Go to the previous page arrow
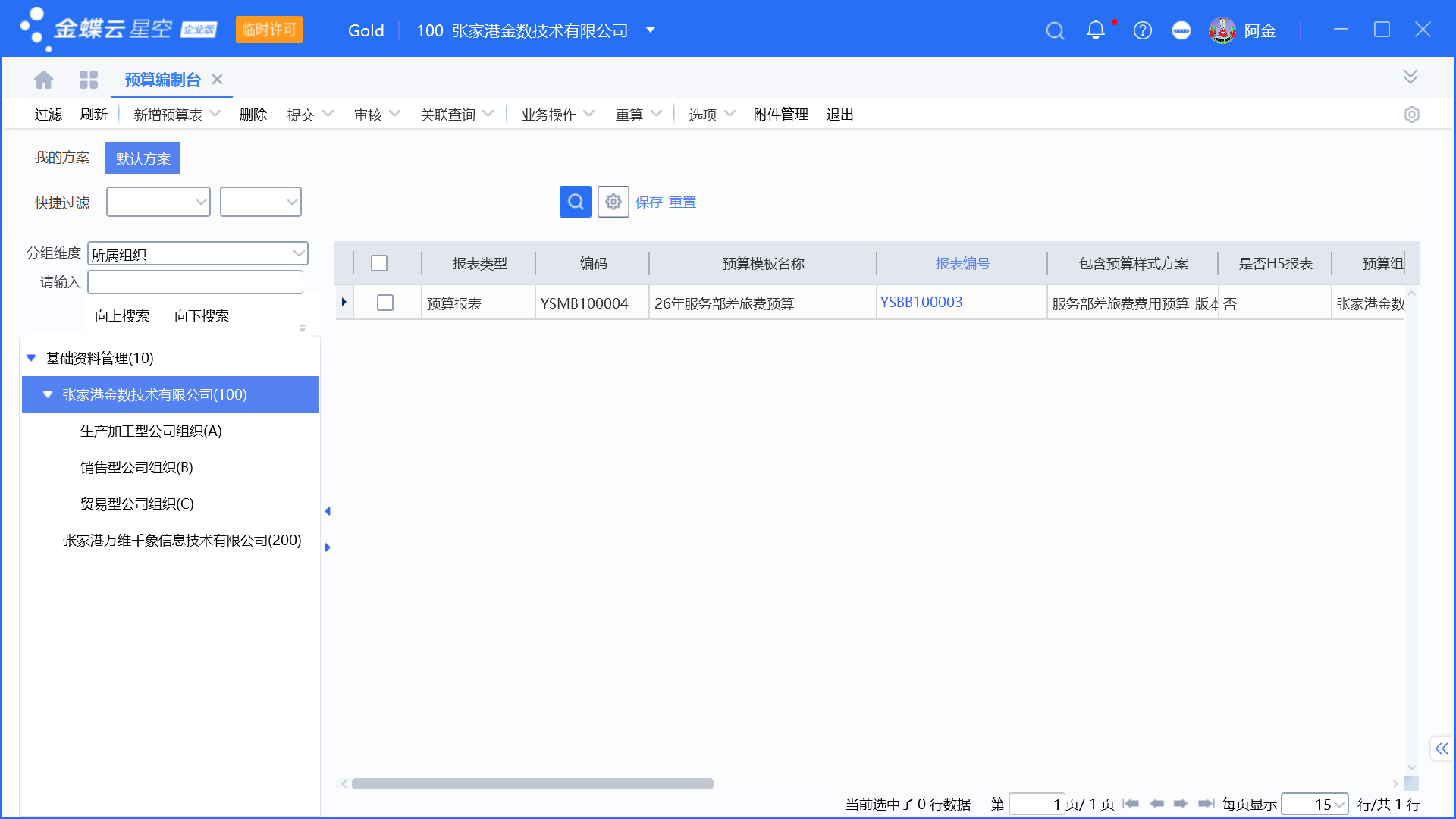Image resolution: width=1456 pixels, height=819 pixels. tap(1157, 804)
